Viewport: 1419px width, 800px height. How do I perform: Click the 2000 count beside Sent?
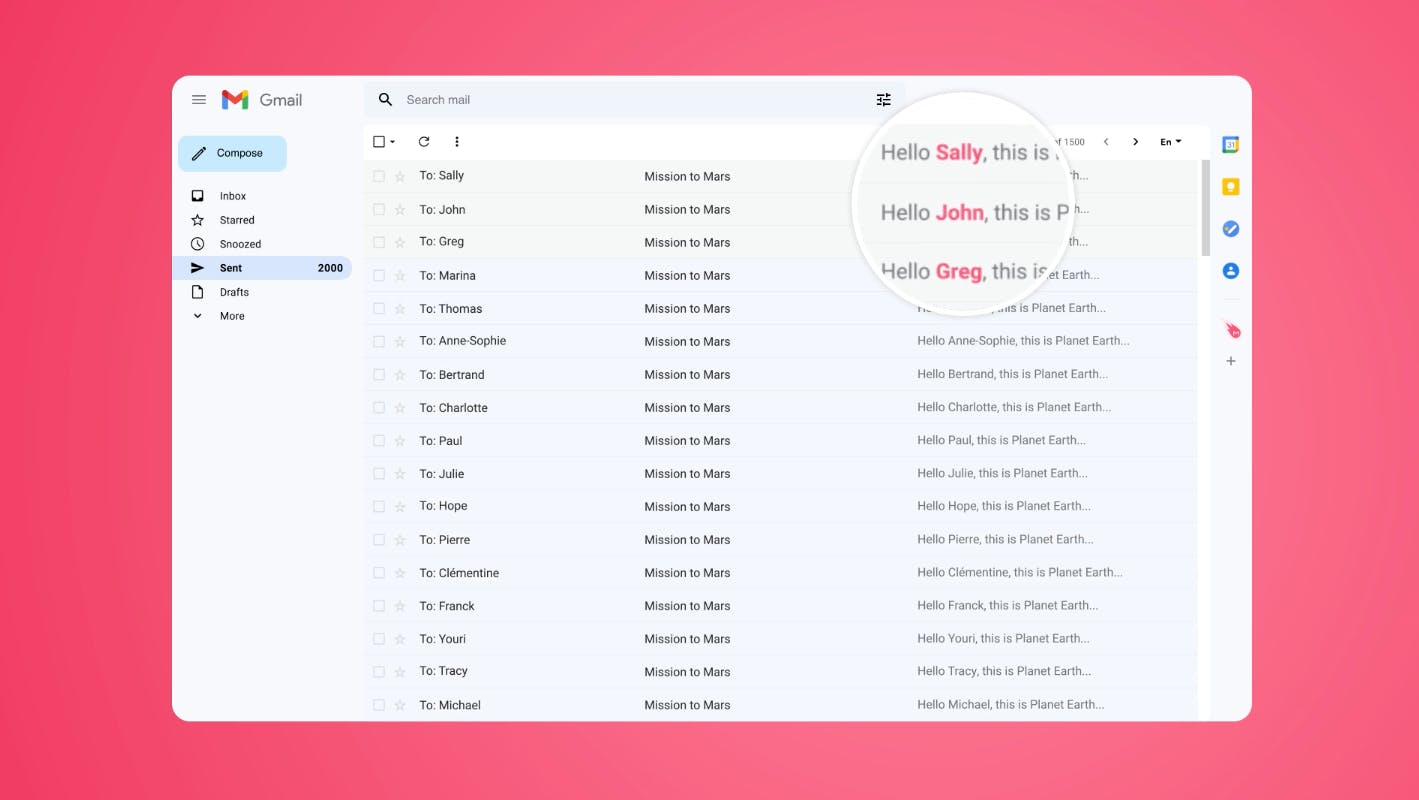click(x=330, y=268)
